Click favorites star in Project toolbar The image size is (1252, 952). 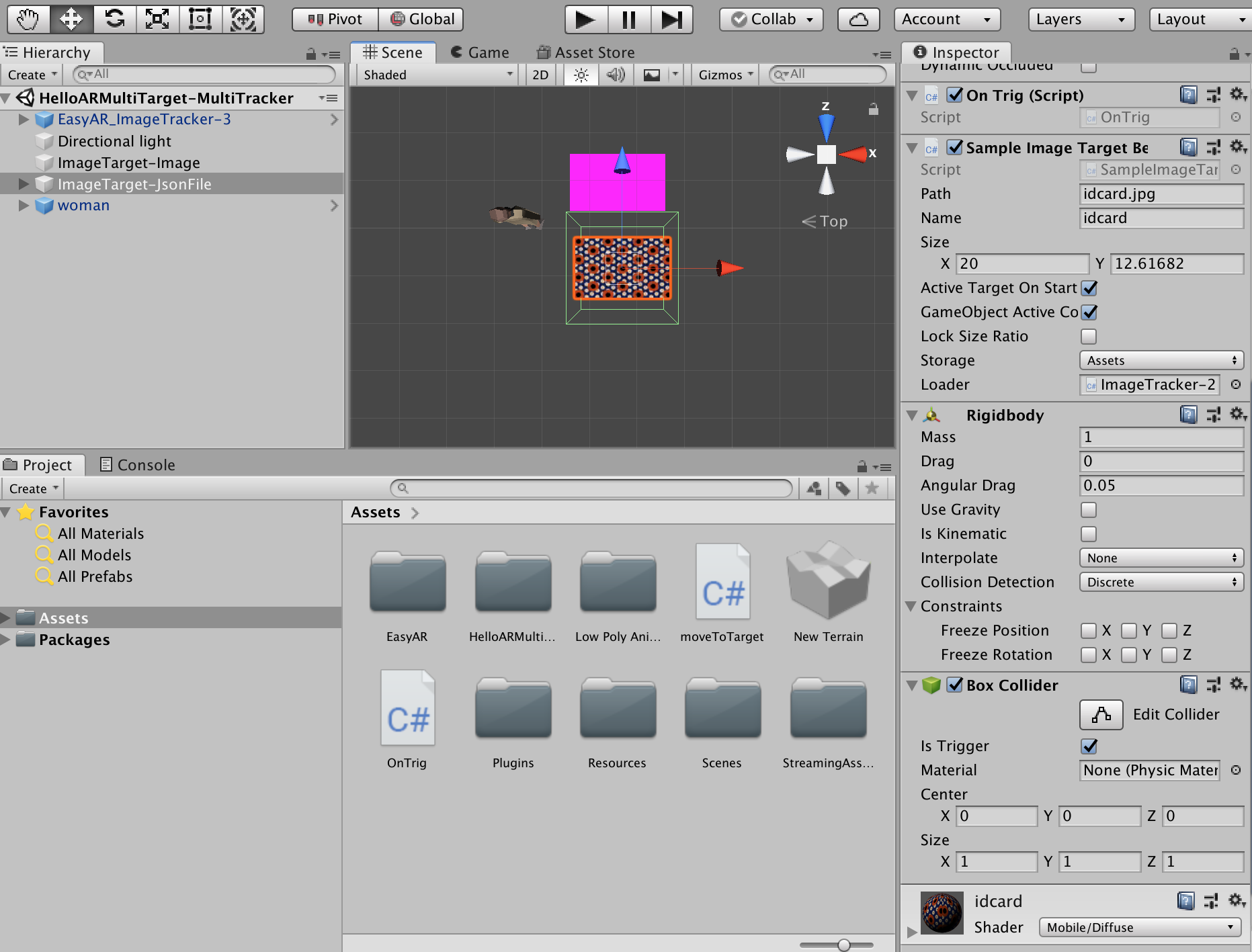[x=872, y=488]
